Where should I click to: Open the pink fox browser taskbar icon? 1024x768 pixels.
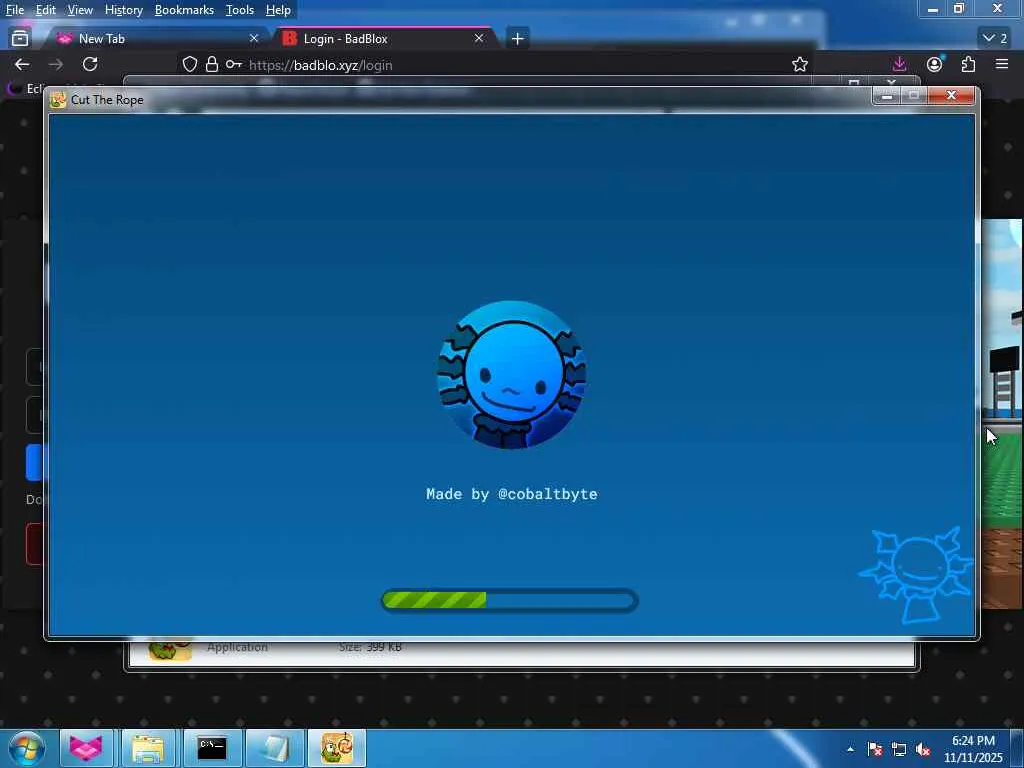click(x=86, y=748)
